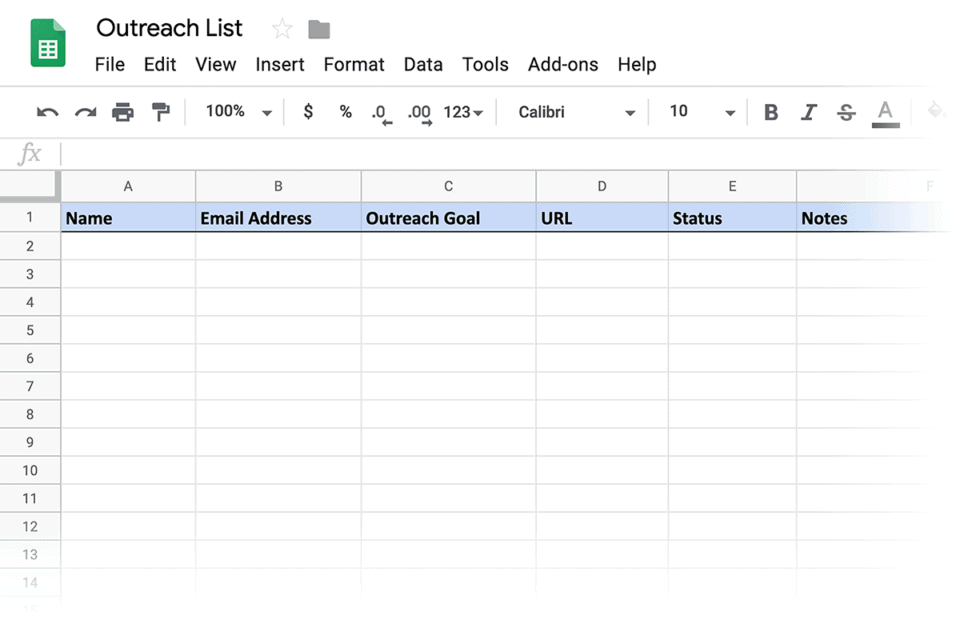Toggle italic formatting

[808, 111]
